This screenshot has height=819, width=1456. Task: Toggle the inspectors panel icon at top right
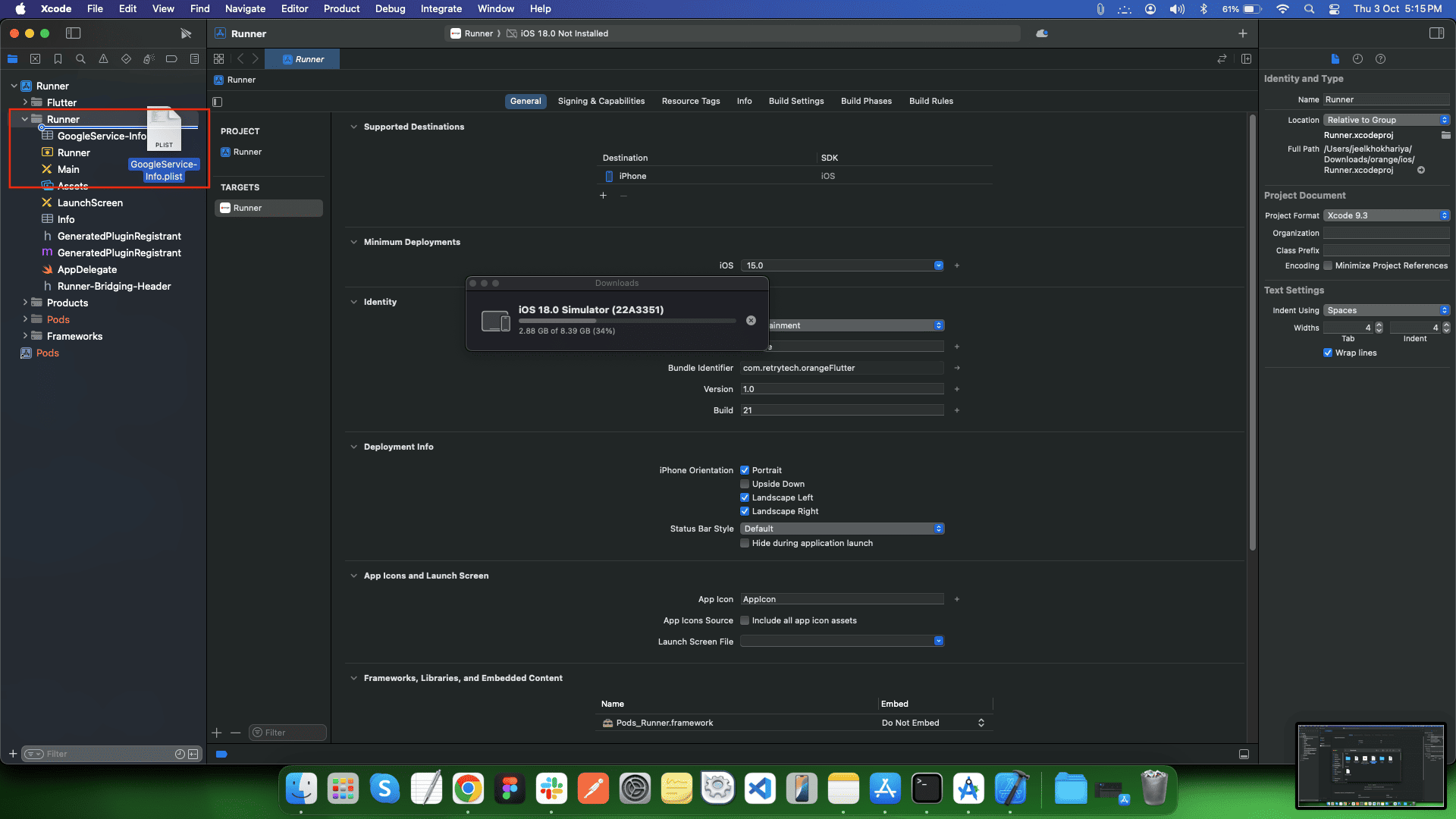(x=1436, y=33)
